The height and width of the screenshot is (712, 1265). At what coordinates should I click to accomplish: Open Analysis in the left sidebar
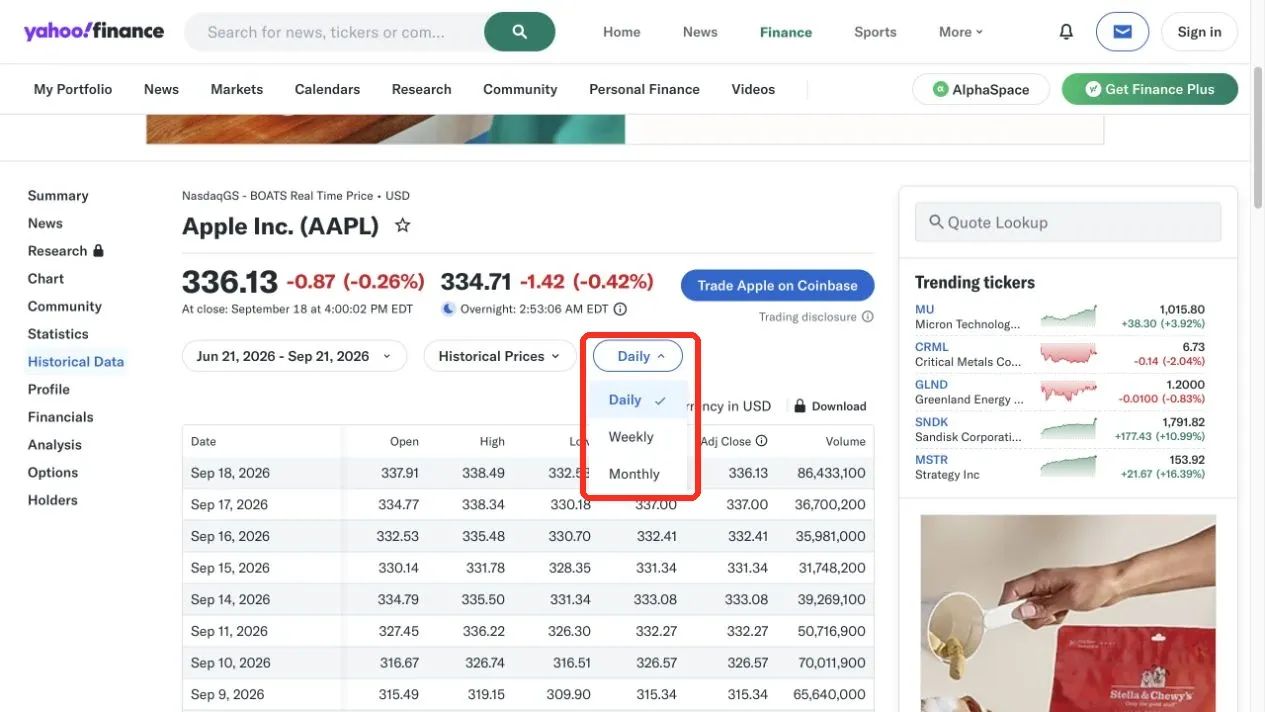tap(55, 445)
